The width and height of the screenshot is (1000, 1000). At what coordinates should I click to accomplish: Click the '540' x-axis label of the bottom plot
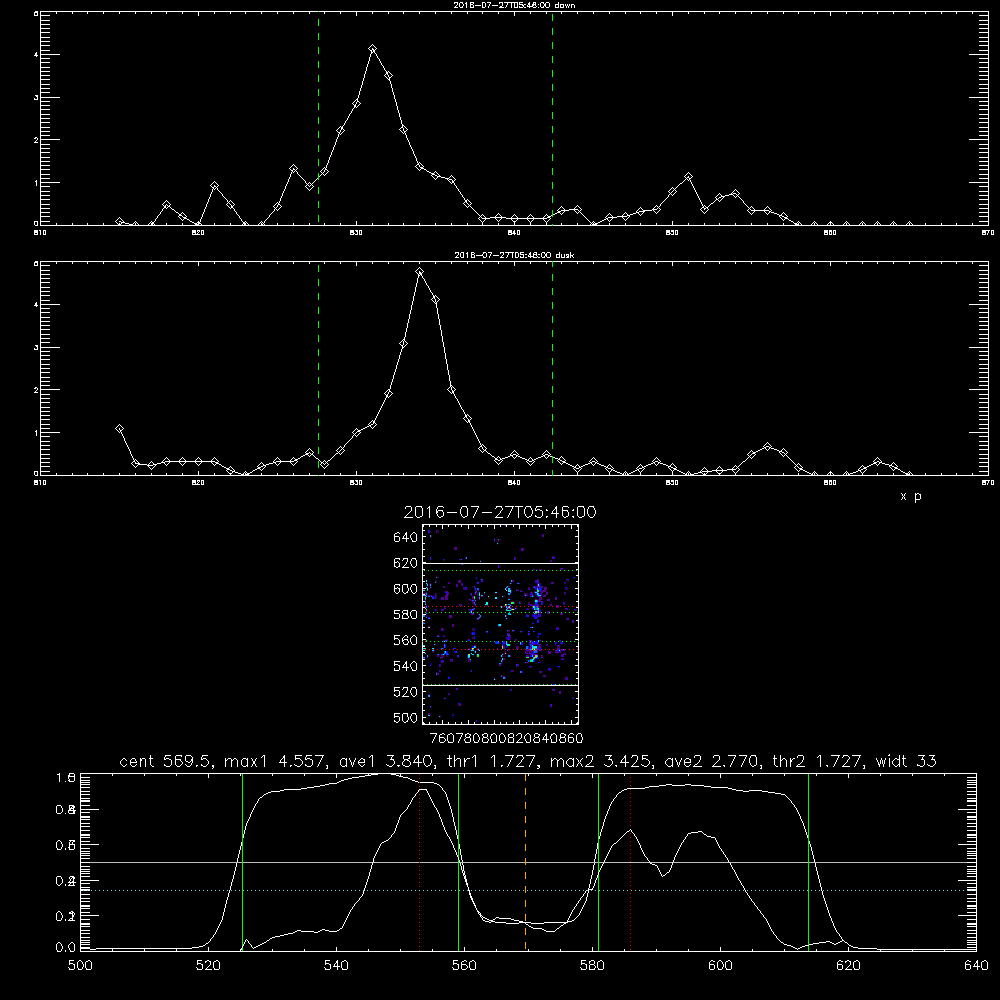click(x=336, y=966)
